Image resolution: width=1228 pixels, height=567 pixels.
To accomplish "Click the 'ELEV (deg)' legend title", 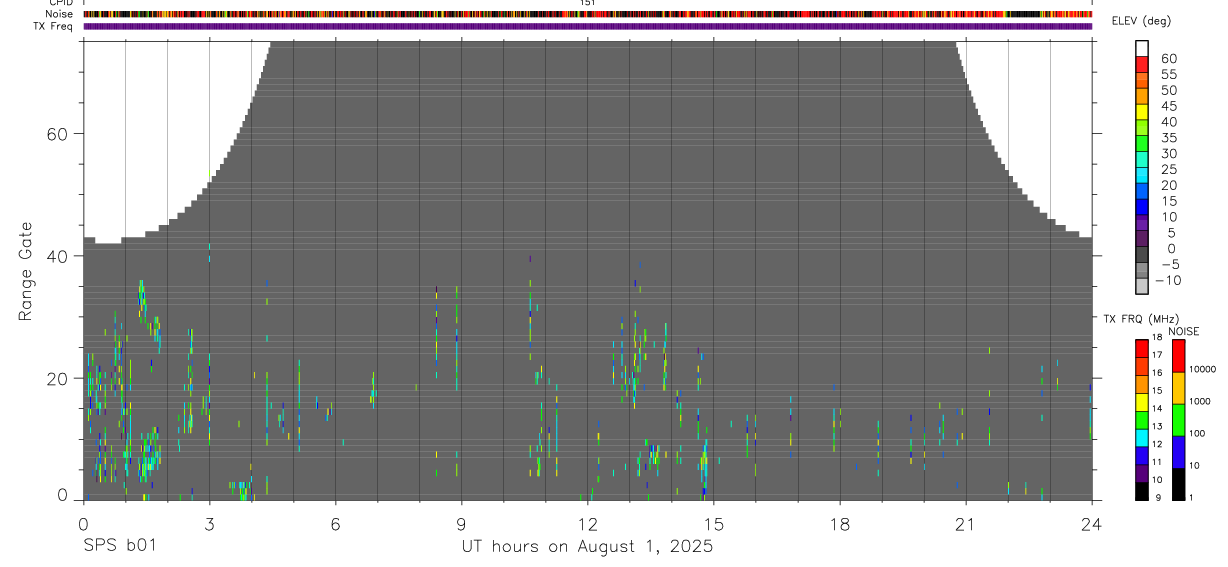I will (x=1141, y=22).
